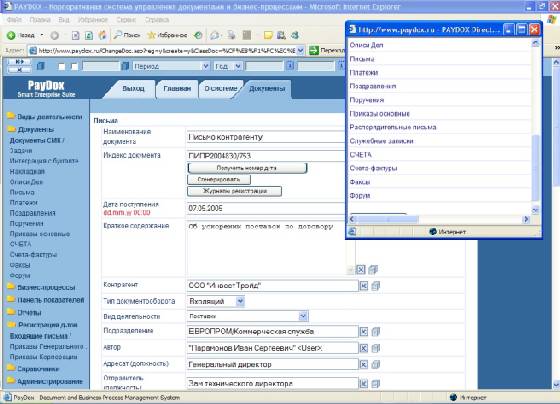This screenshot has height=404, width=560.
Task: Open Тип документооборота dropdown showing Входящий
Action: coord(216,301)
